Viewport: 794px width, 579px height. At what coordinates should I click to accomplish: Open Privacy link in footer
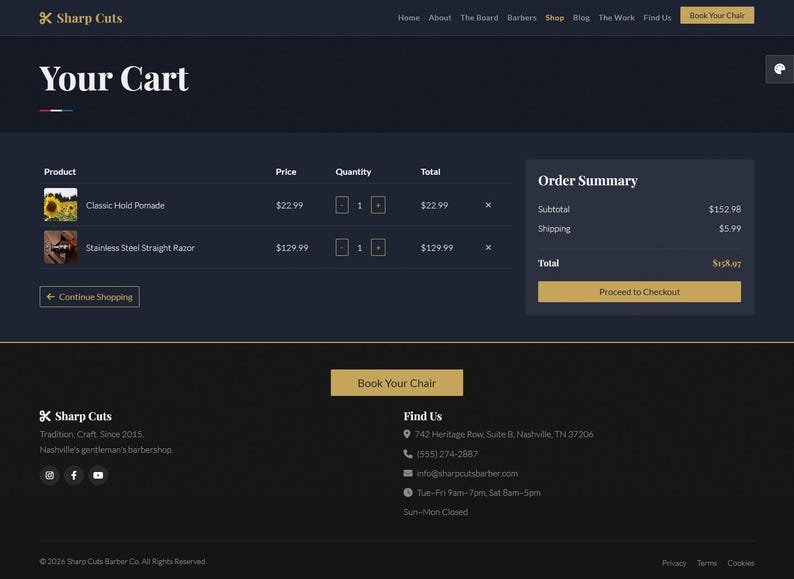(674, 563)
